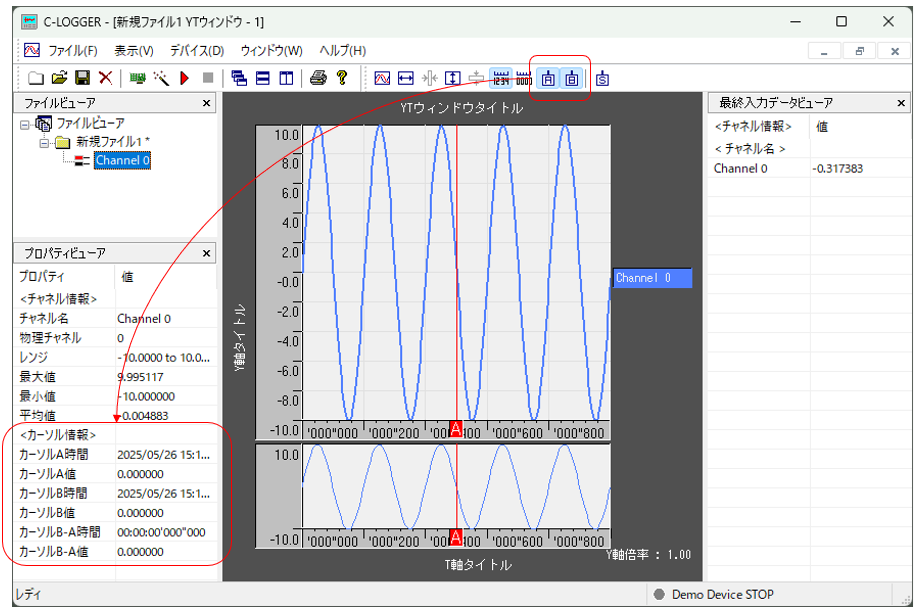Click the Open folder toolbar icon
Viewport: 920px width, 613px height.
tap(59, 78)
